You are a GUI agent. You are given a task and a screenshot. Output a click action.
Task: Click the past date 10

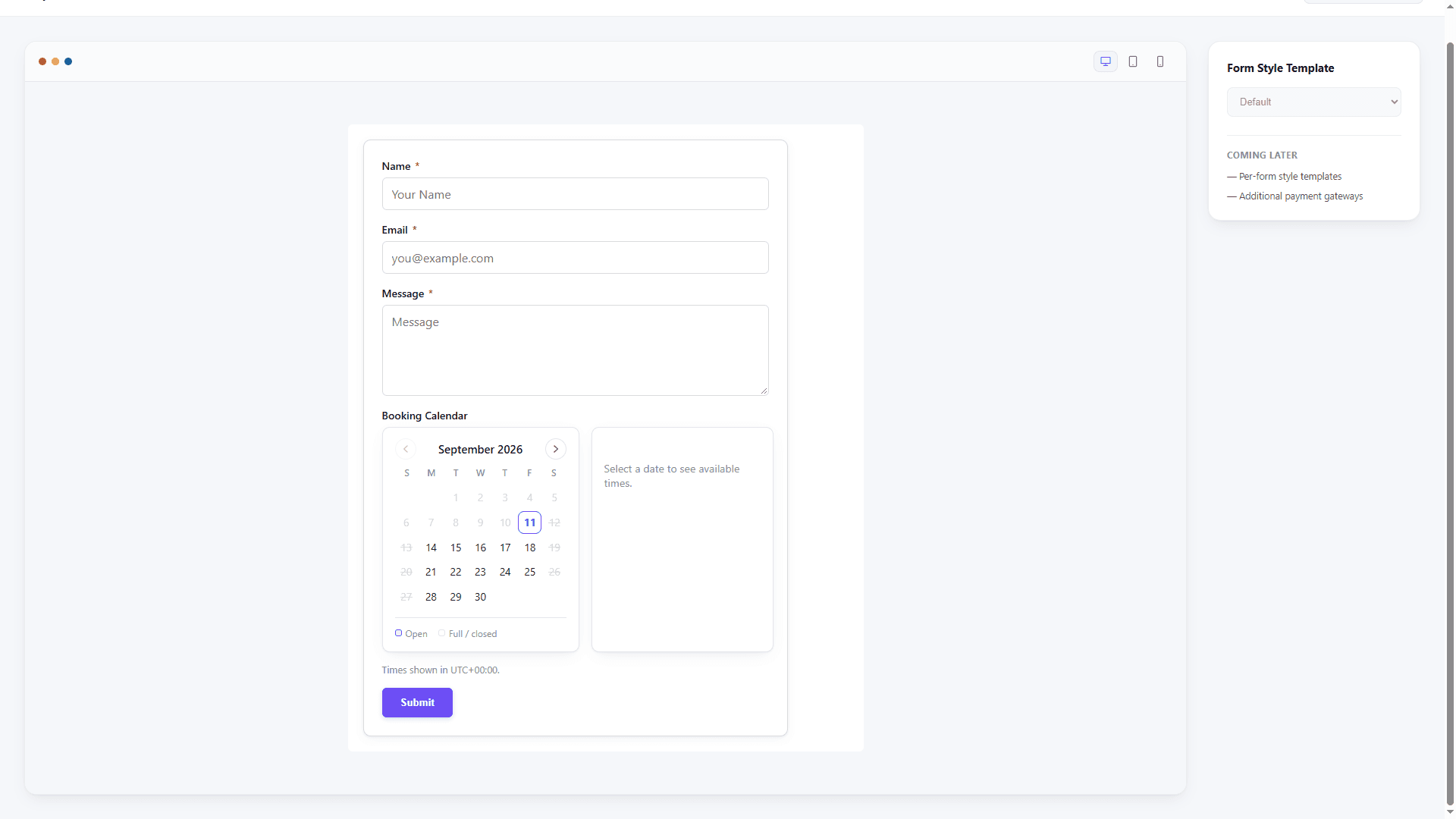tap(505, 522)
